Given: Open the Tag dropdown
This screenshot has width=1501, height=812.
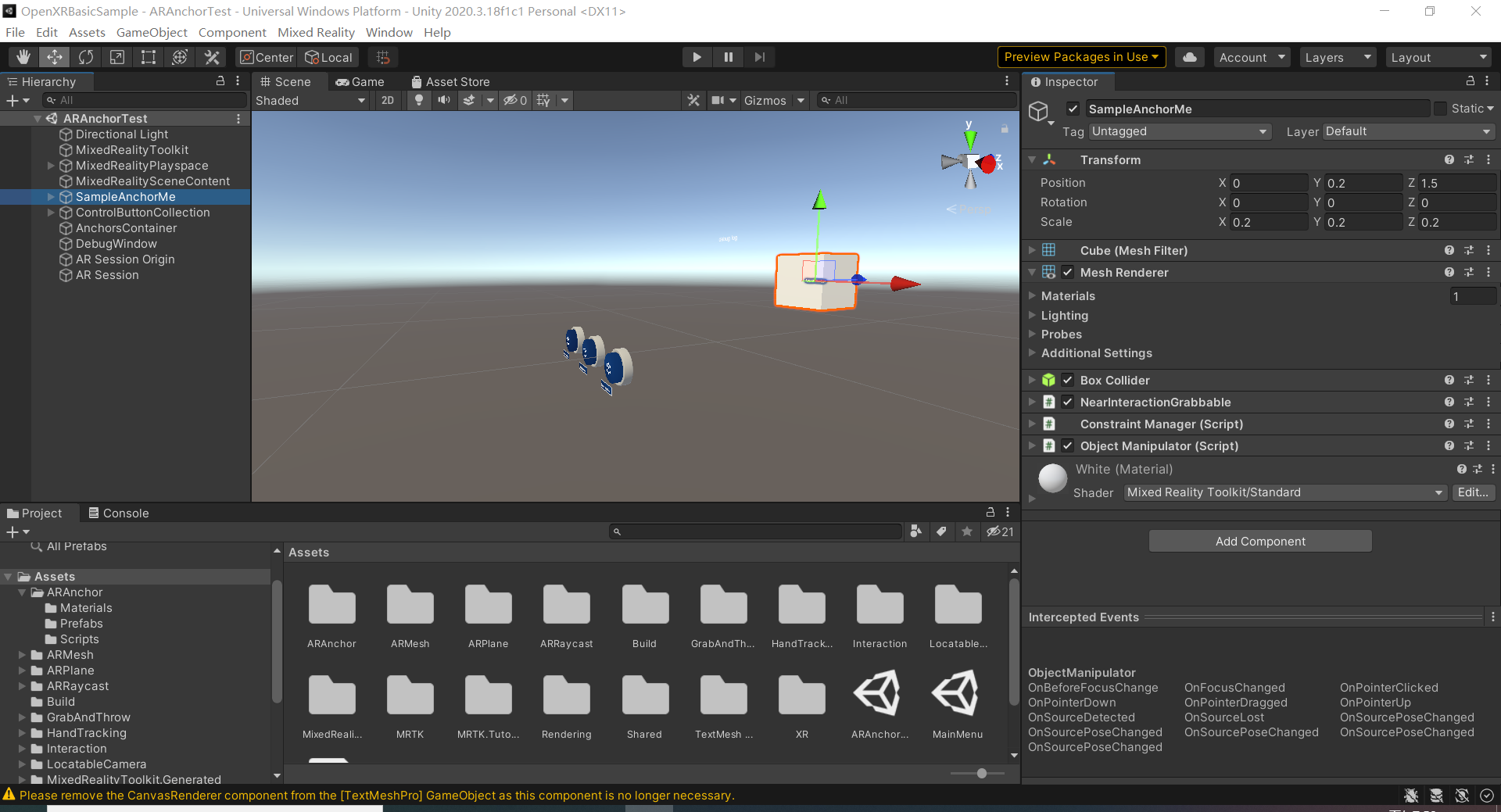Looking at the screenshot, I should click(1180, 131).
